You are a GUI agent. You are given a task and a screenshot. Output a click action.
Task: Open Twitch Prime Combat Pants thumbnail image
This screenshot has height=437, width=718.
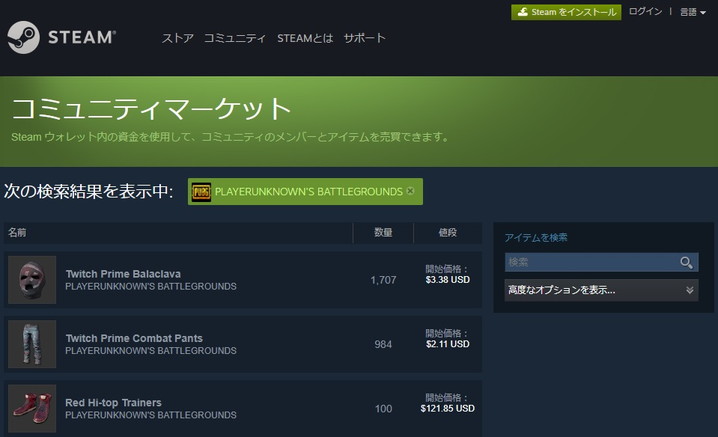click(32, 344)
